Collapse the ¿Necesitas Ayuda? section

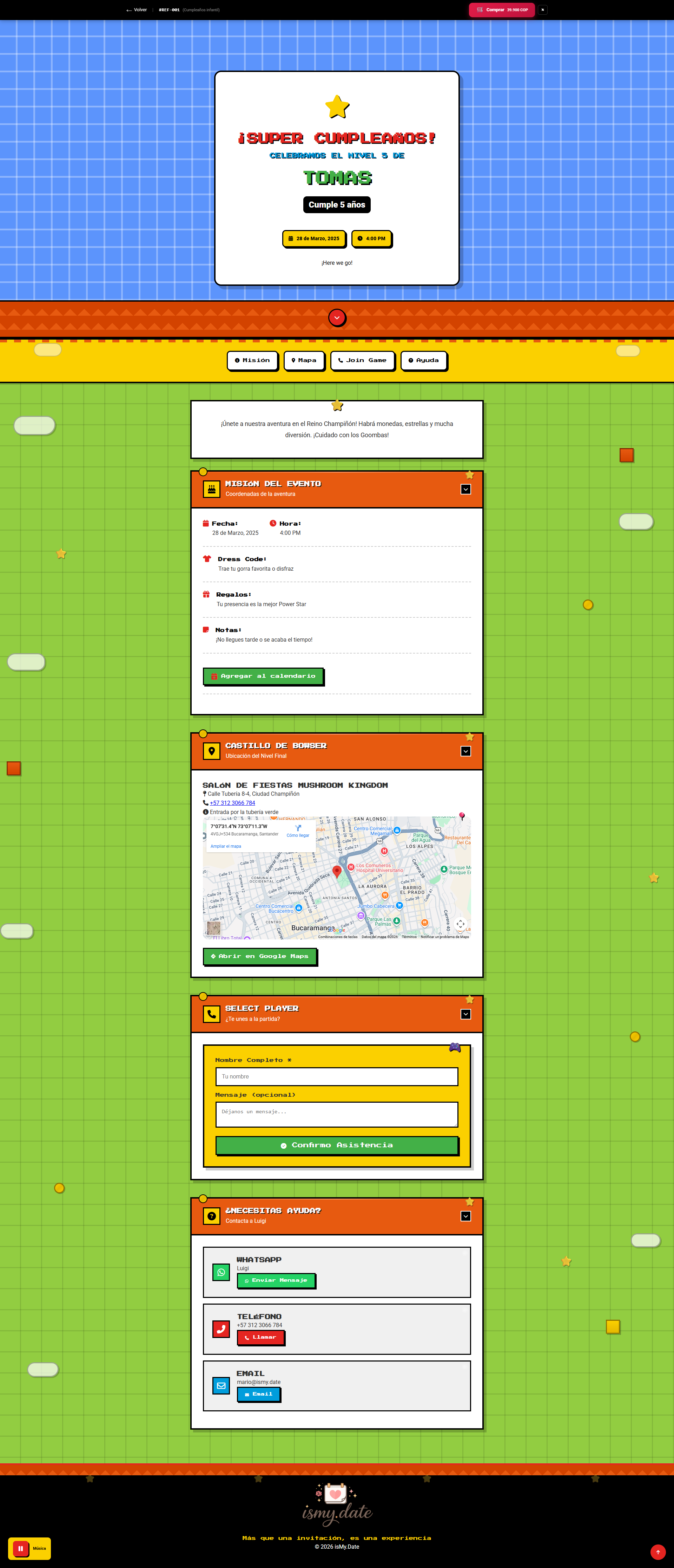[465, 1216]
